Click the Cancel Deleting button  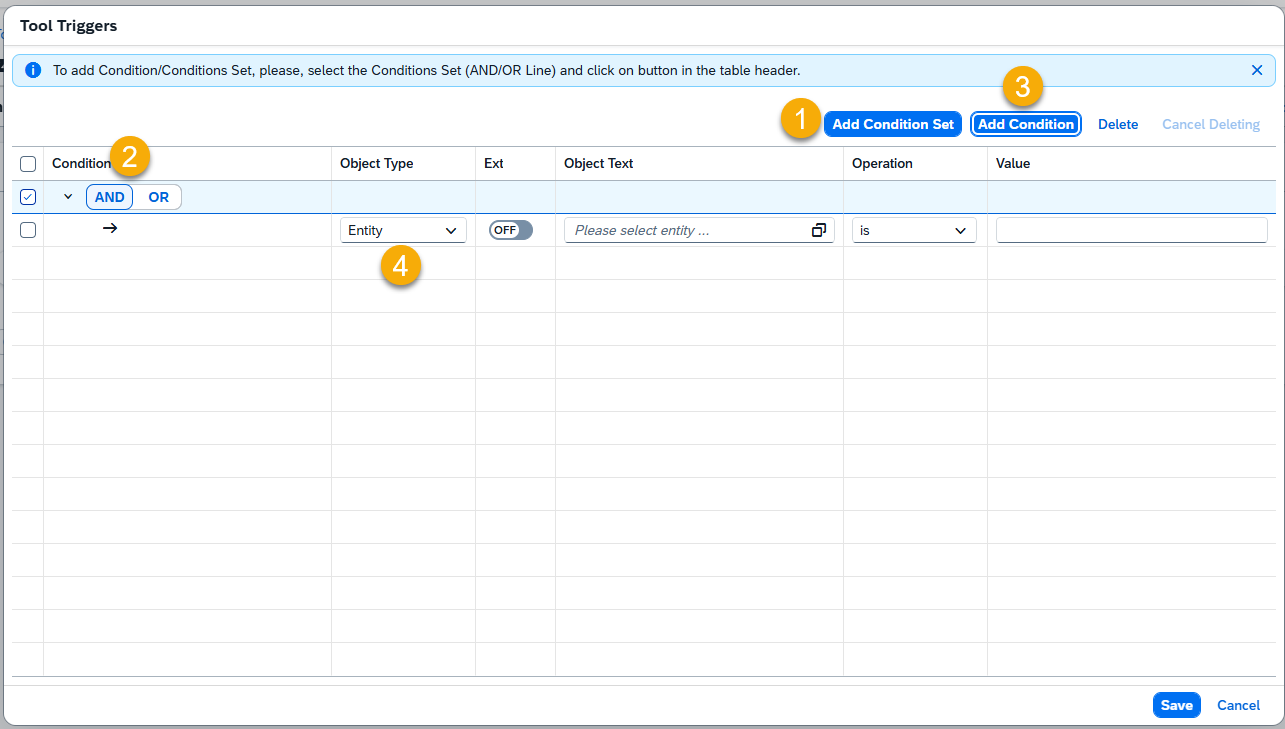[x=1211, y=124]
